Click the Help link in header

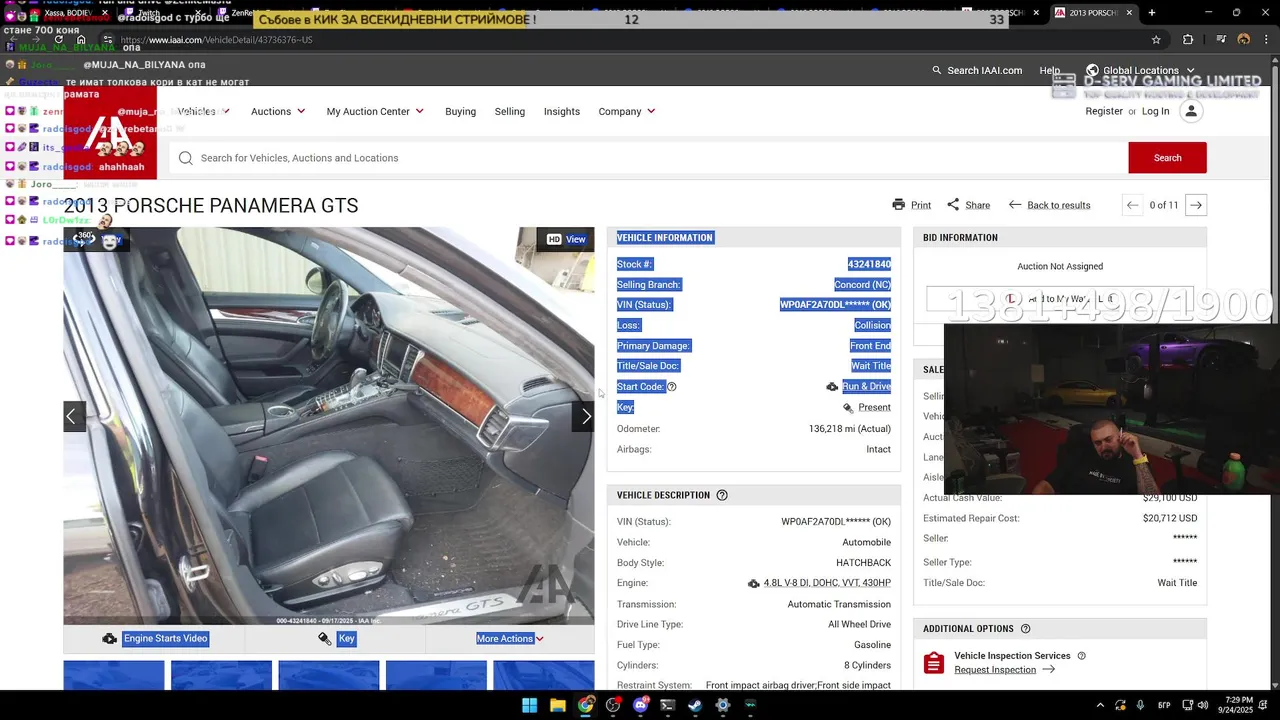coord(1049,70)
